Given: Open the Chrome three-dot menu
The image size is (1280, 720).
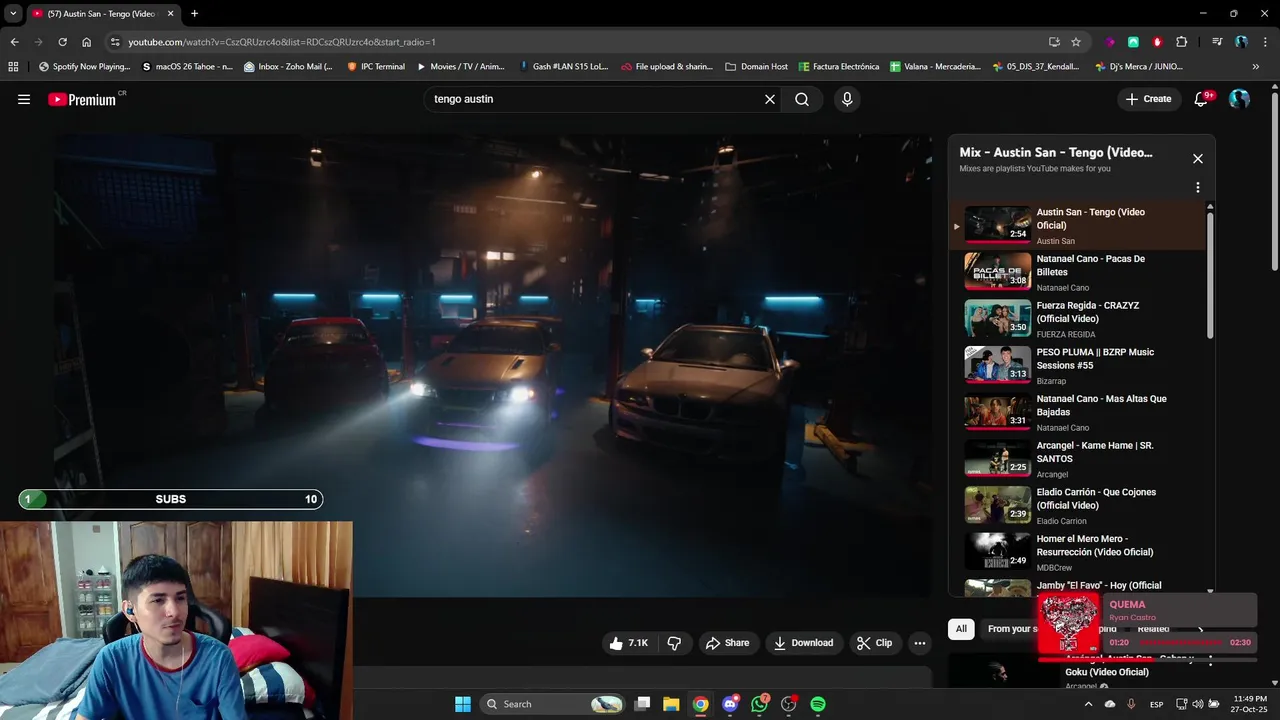Looking at the screenshot, I should [1266, 42].
